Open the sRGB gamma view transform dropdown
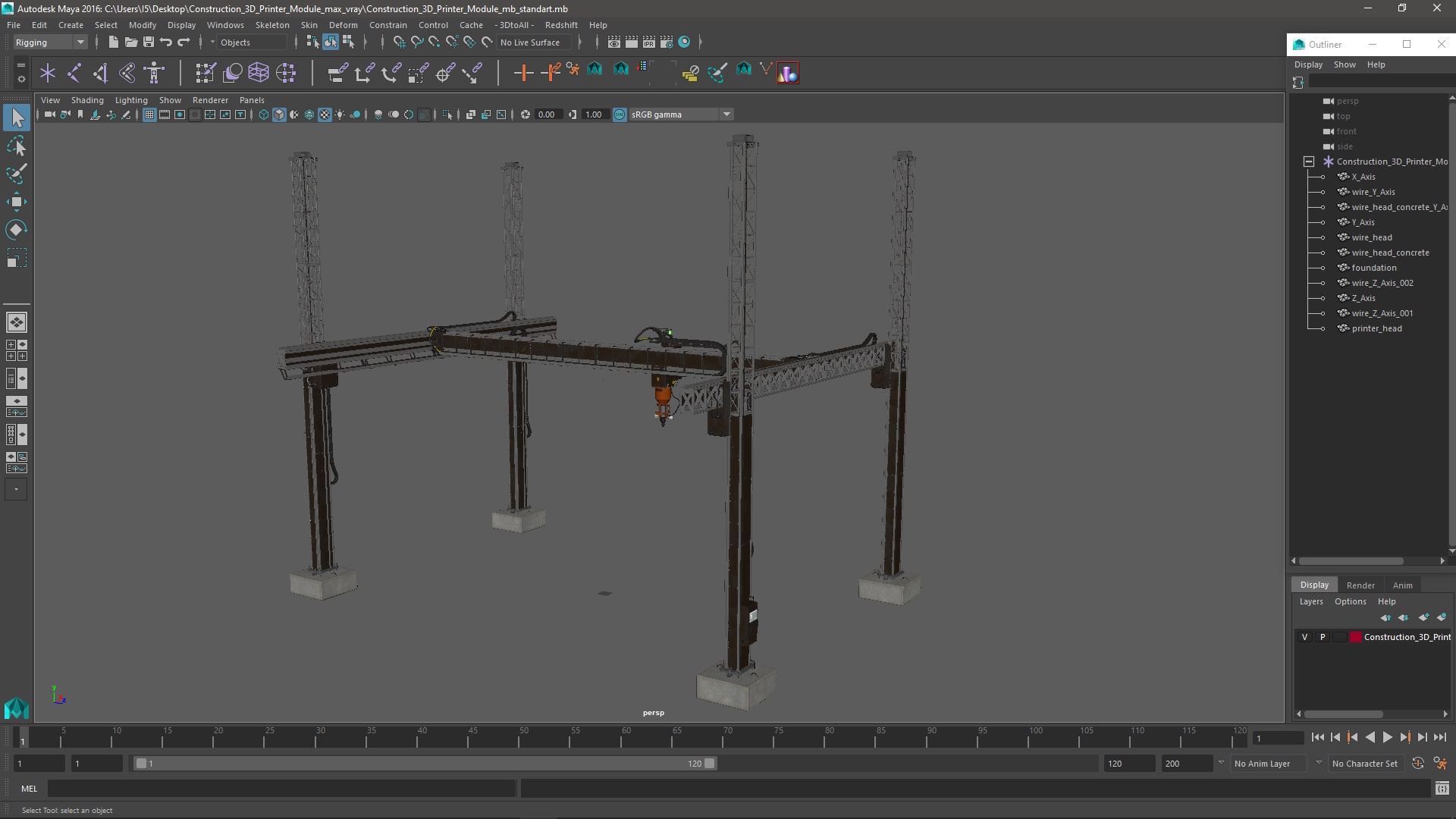Image resolution: width=1456 pixels, height=819 pixels. 681,115
